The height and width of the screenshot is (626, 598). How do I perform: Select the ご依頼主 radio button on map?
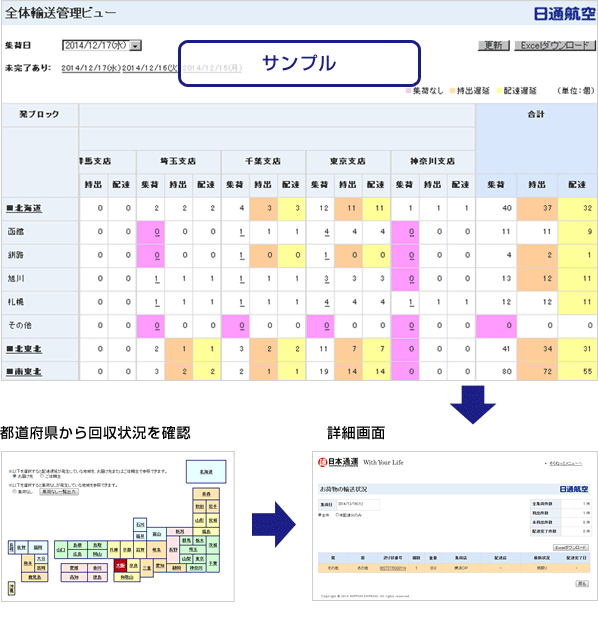(x=42, y=476)
